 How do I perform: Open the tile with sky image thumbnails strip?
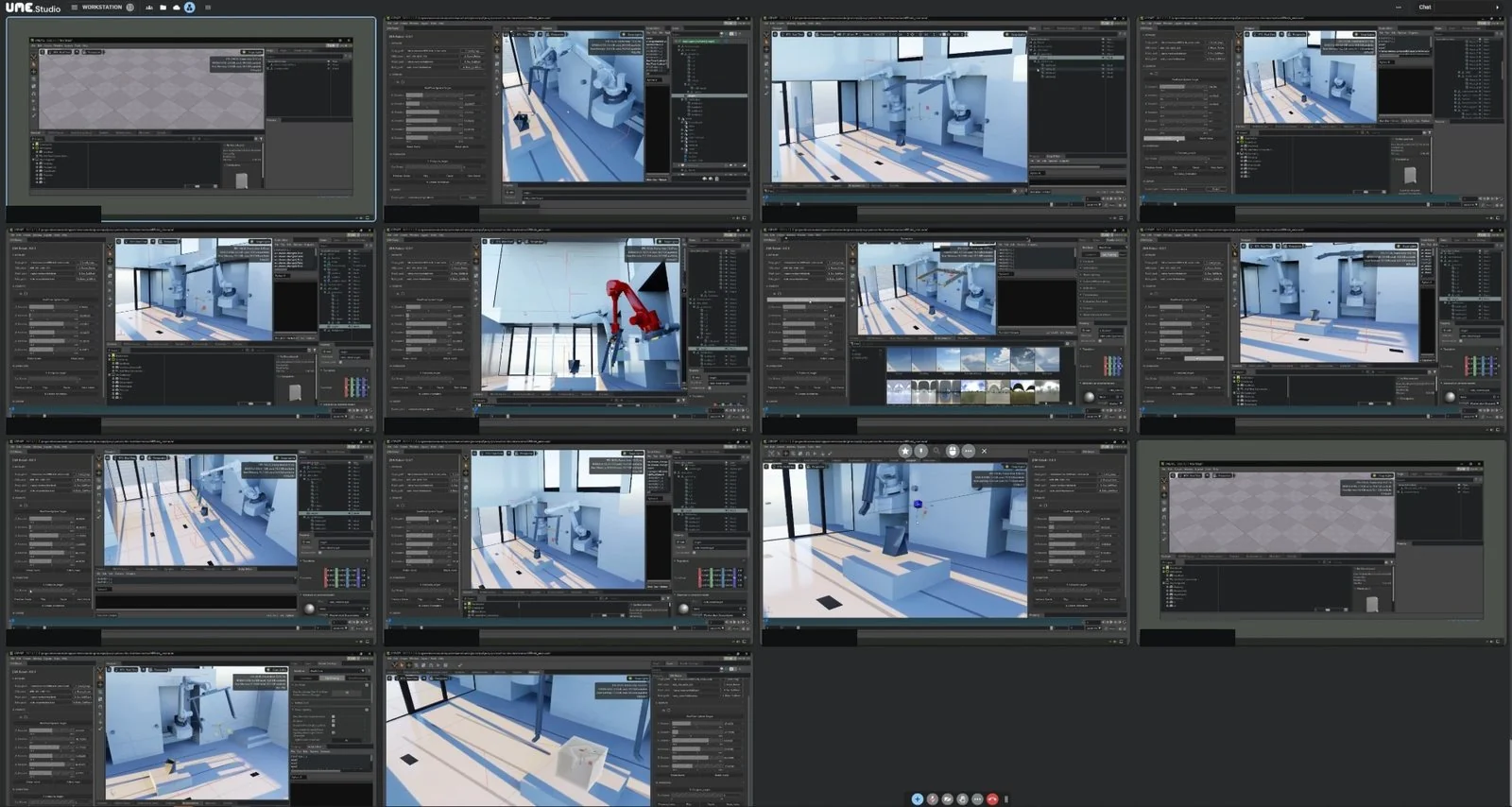pos(945,330)
